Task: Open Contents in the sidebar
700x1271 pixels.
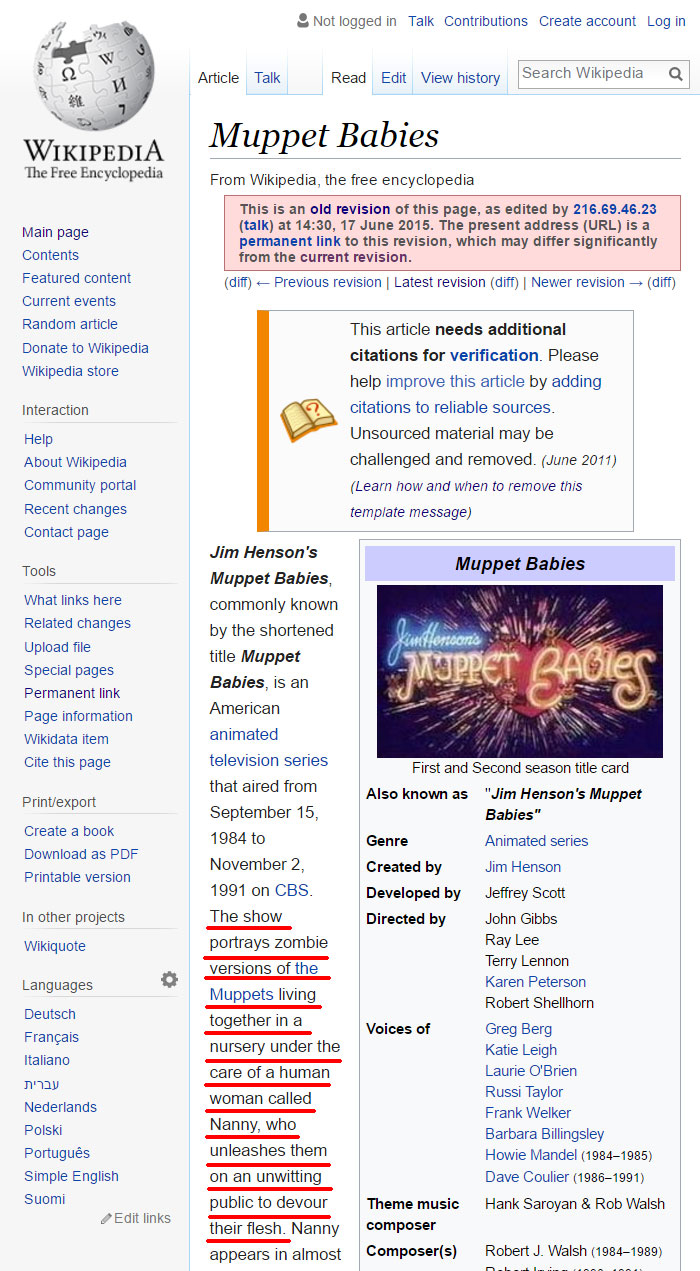Action: 50,255
